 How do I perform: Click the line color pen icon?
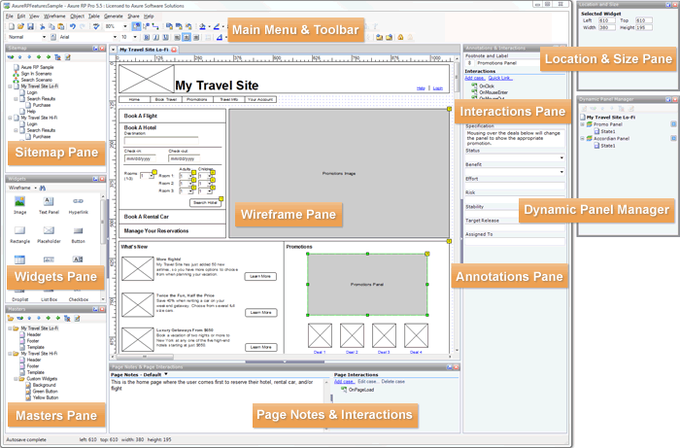click(216, 26)
